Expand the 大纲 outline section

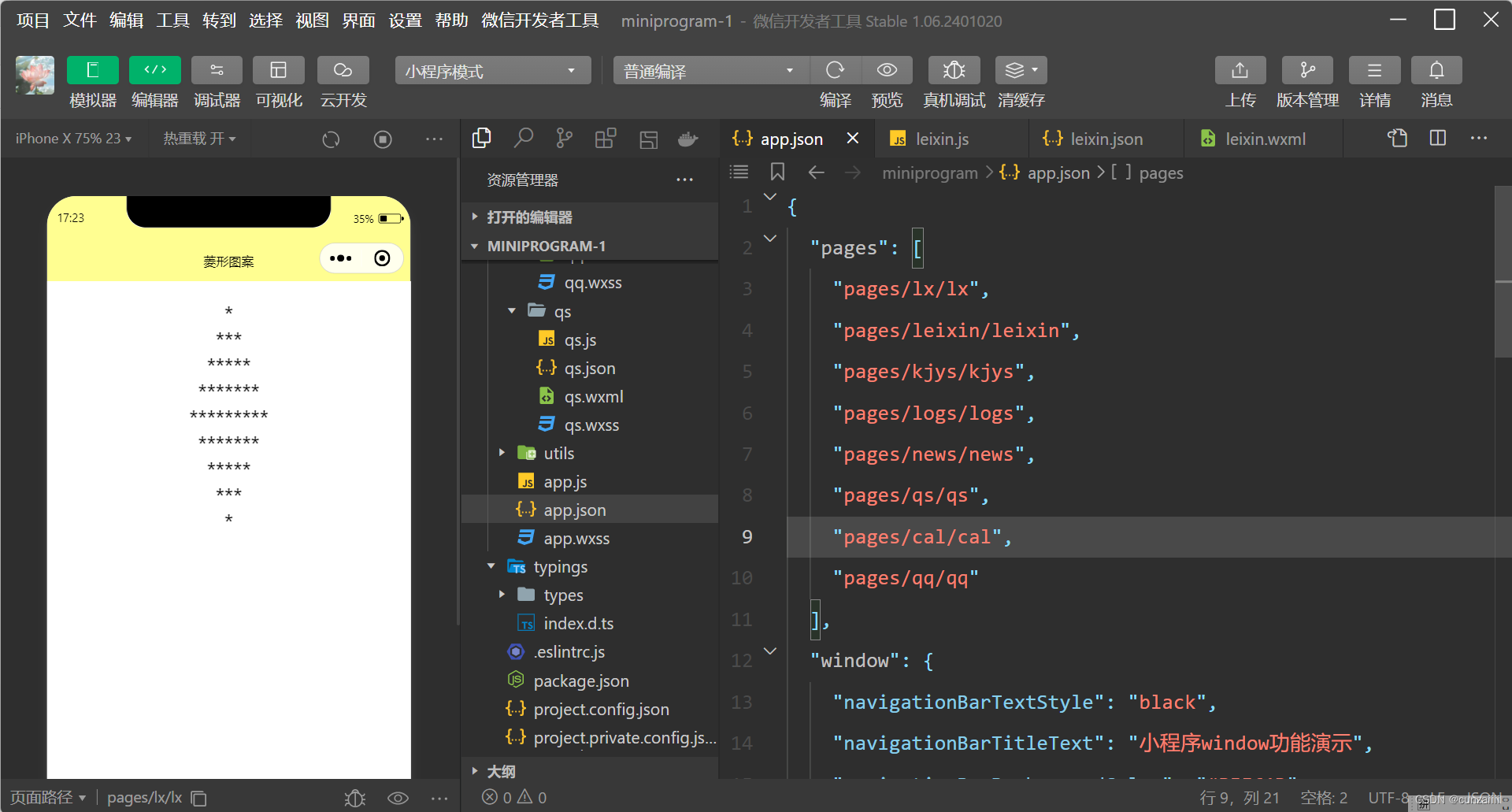tap(589, 771)
